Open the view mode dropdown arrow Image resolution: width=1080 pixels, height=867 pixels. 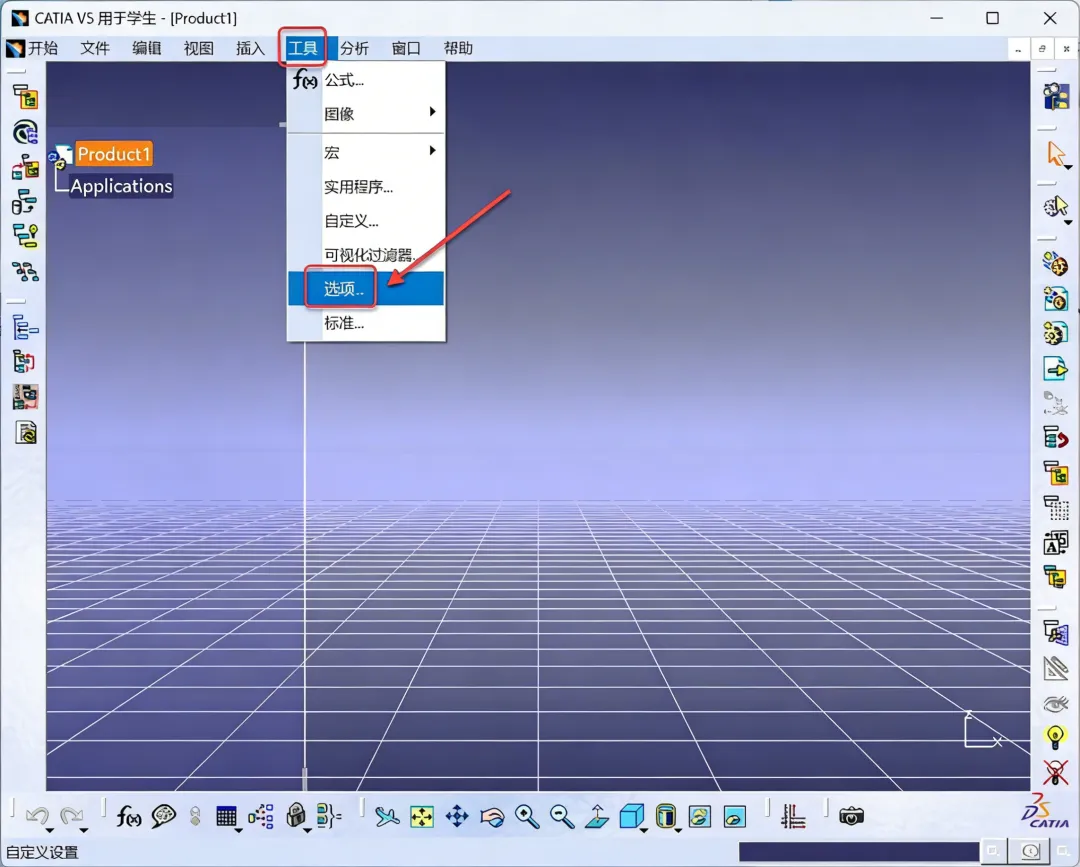pyautogui.click(x=678, y=831)
